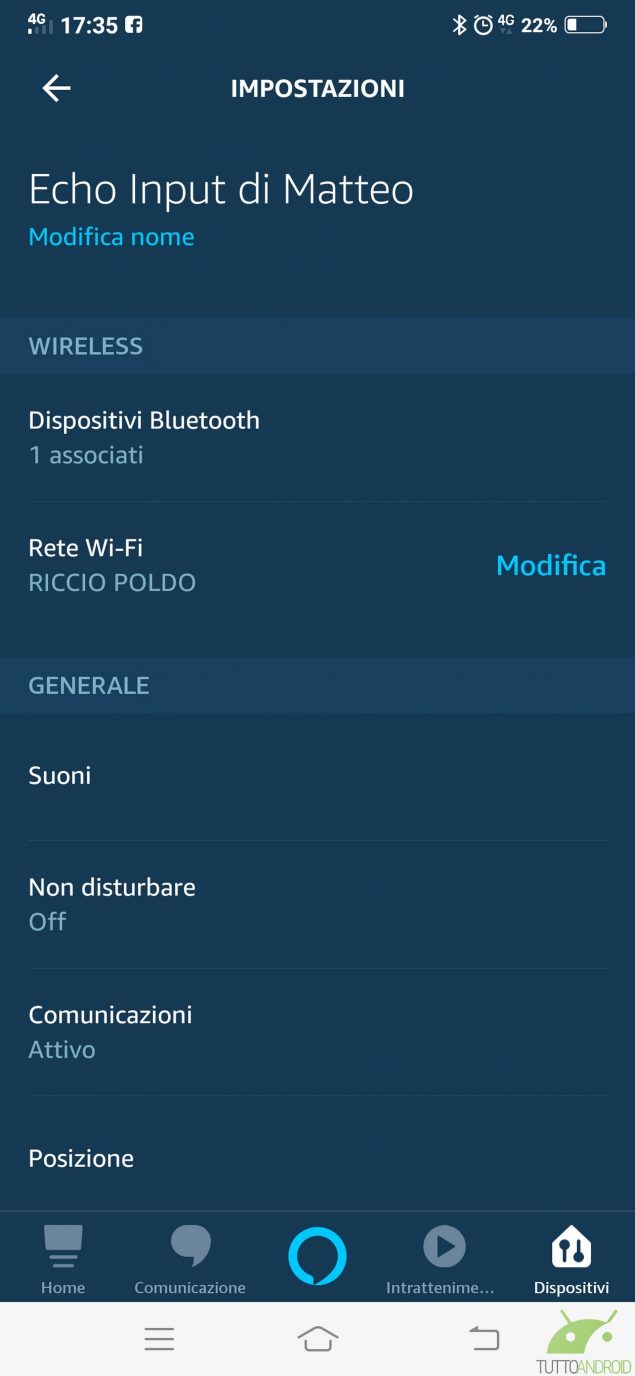The height and width of the screenshot is (1376, 635).
Task: Tap the Alexa voice ring button
Action: (317, 1256)
